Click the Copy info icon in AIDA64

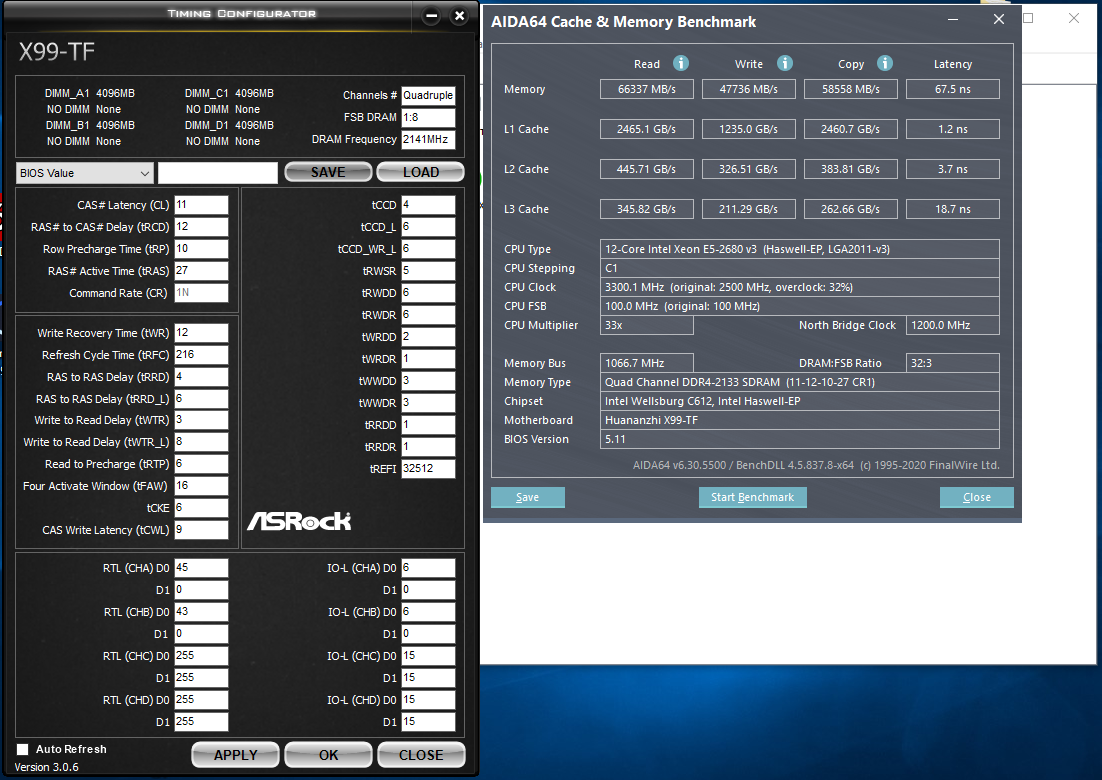[x=885, y=63]
